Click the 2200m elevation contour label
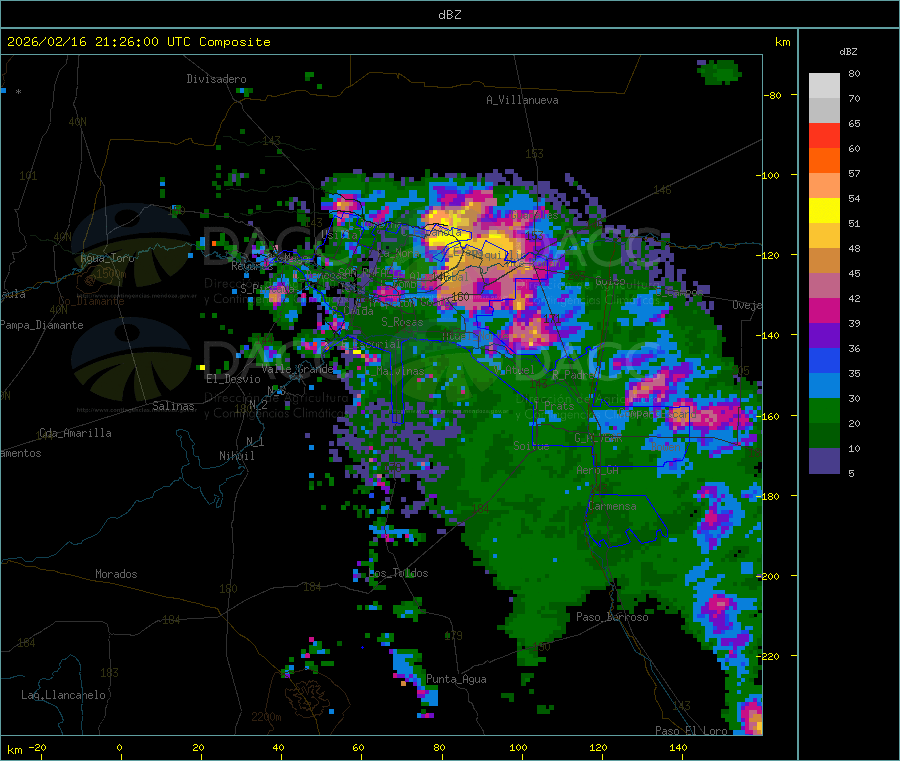This screenshot has height=761, width=900. pyautogui.click(x=266, y=717)
